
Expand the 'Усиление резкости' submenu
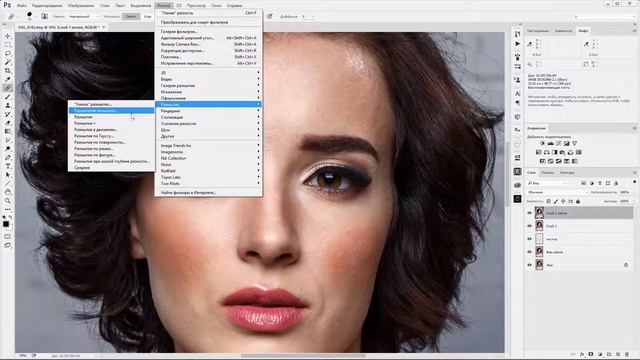[x=209, y=123]
